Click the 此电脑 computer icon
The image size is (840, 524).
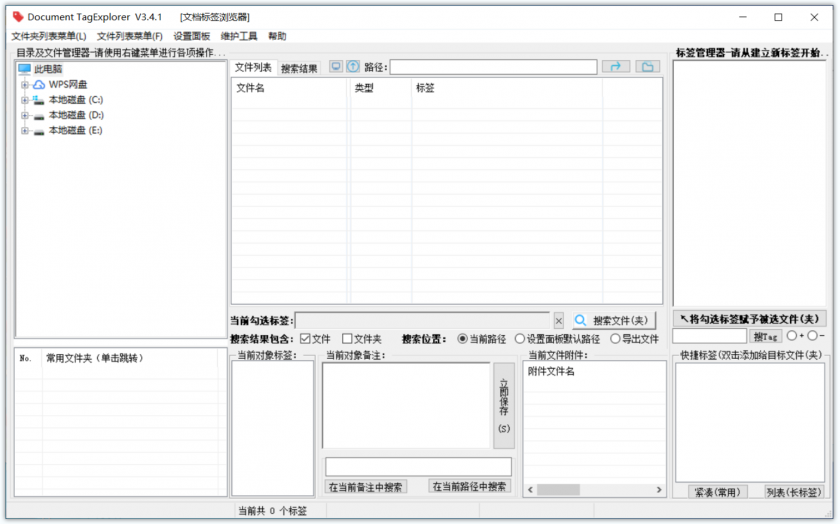(25, 69)
